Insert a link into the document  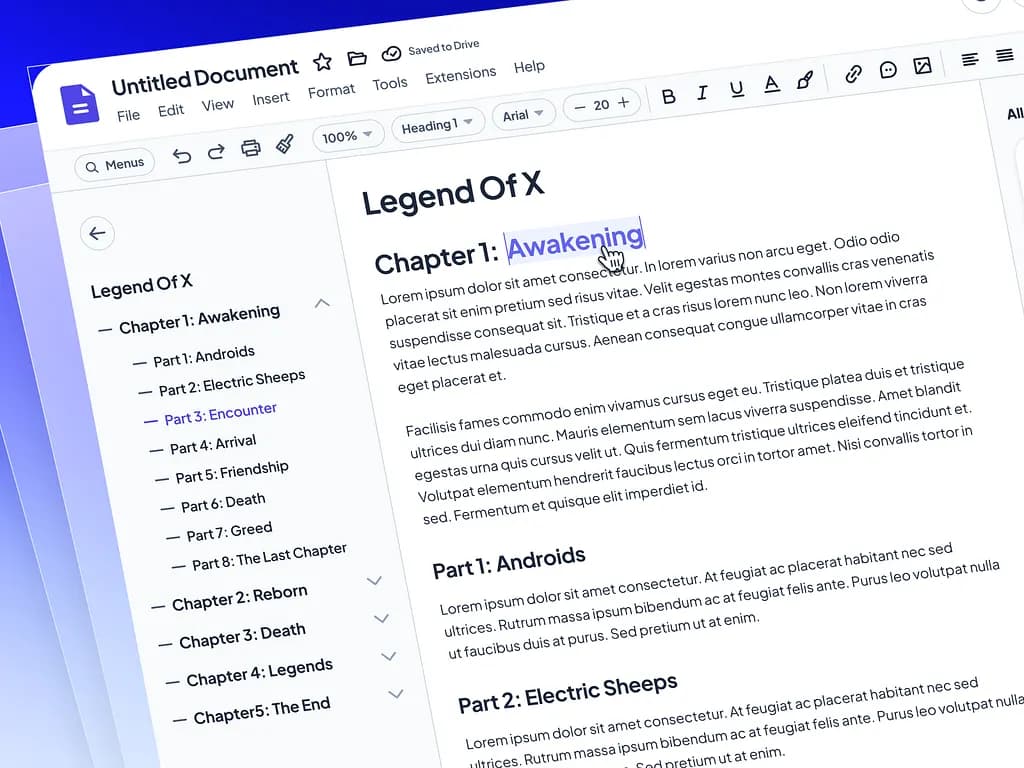point(854,74)
